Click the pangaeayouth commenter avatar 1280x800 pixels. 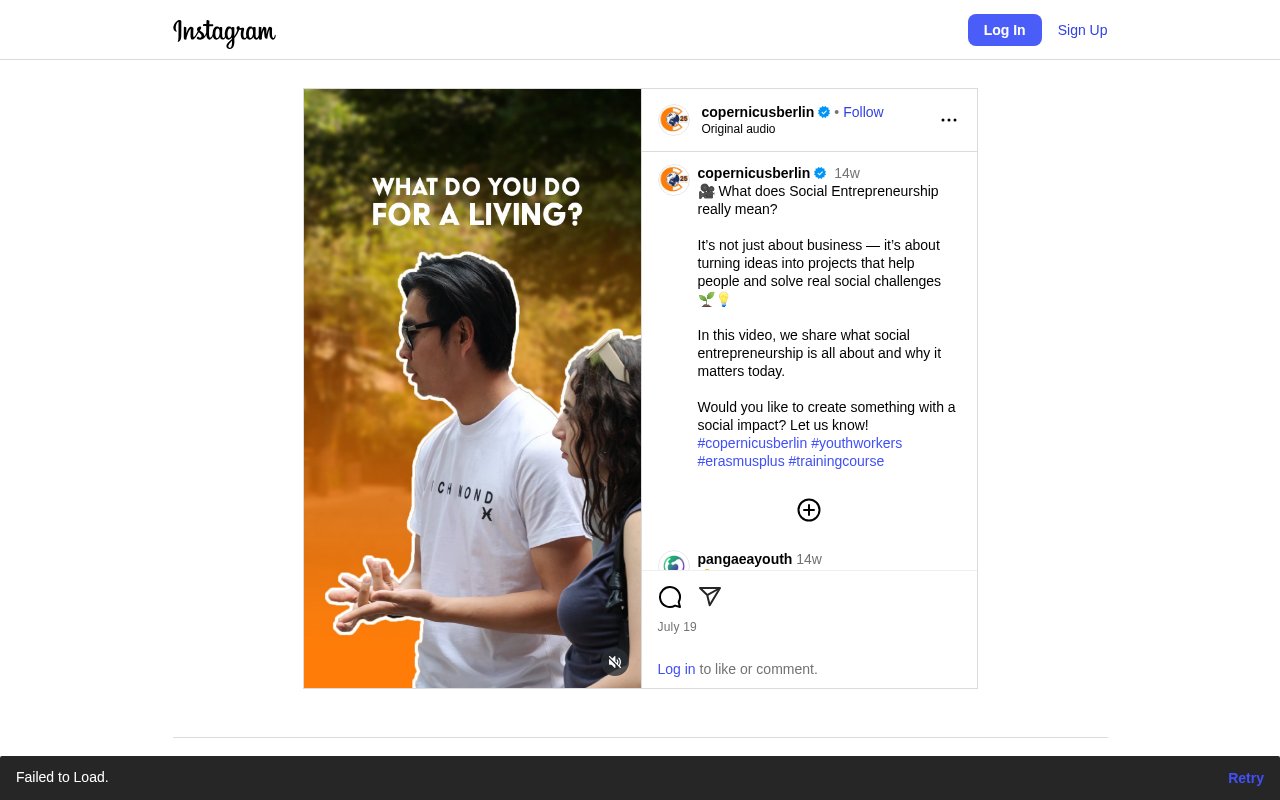click(673, 564)
